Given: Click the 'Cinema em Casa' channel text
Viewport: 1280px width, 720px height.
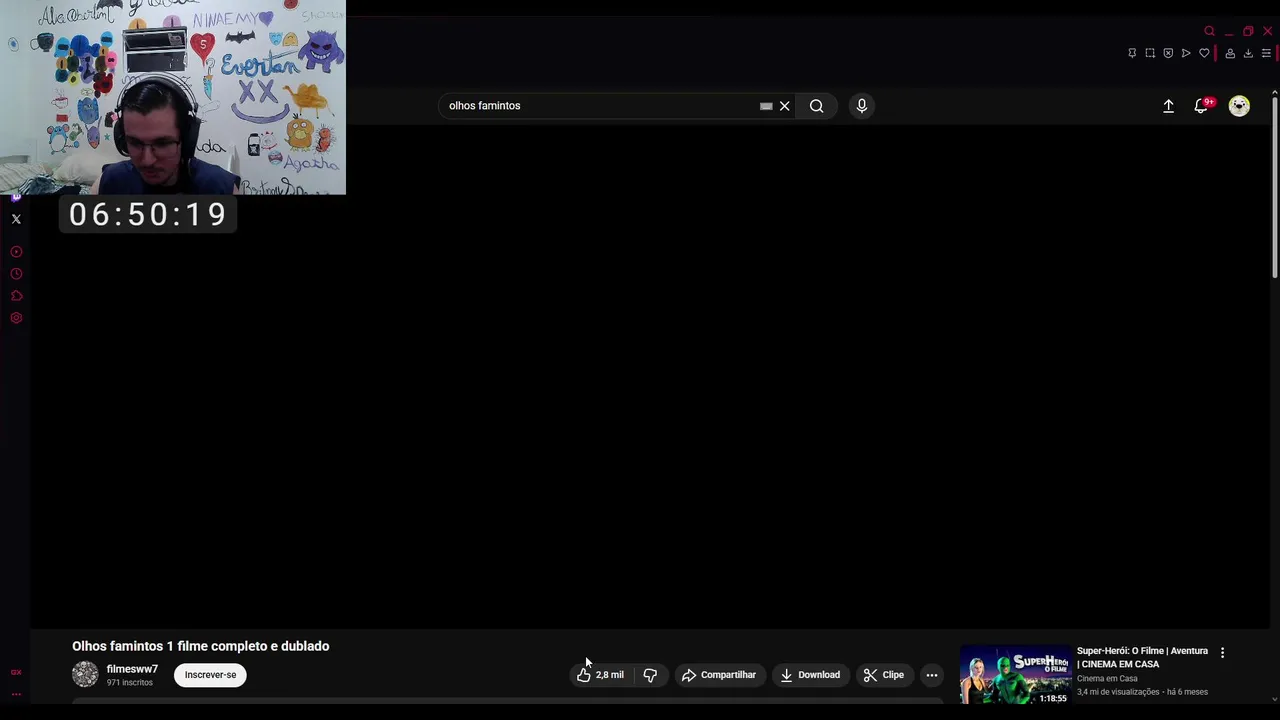Looking at the screenshot, I should click(x=1107, y=679).
